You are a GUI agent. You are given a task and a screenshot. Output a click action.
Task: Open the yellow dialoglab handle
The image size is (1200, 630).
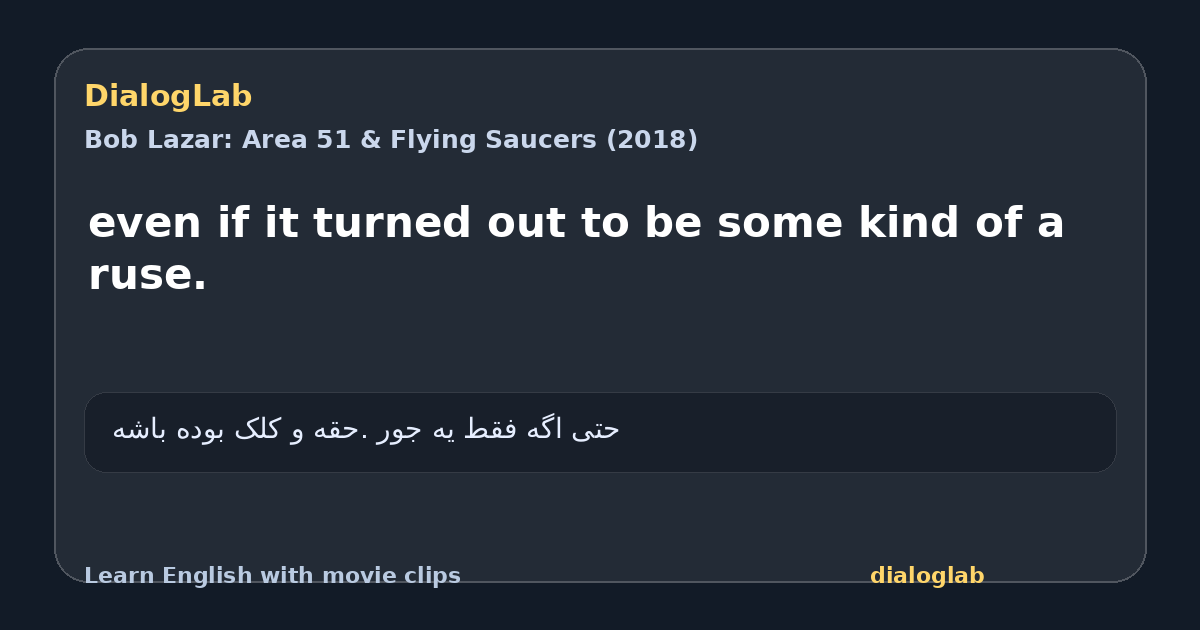point(927,576)
